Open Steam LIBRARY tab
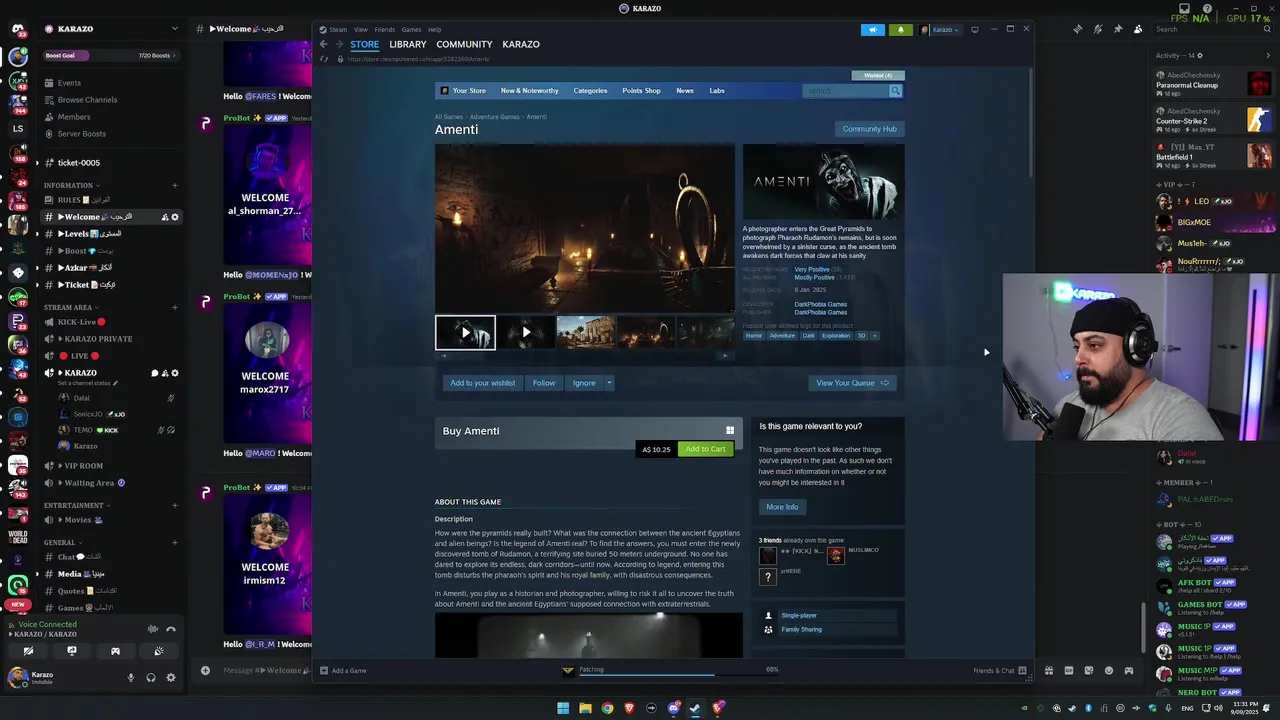Image resolution: width=1280 pixels, height=720 pixels. coord(407,44)
